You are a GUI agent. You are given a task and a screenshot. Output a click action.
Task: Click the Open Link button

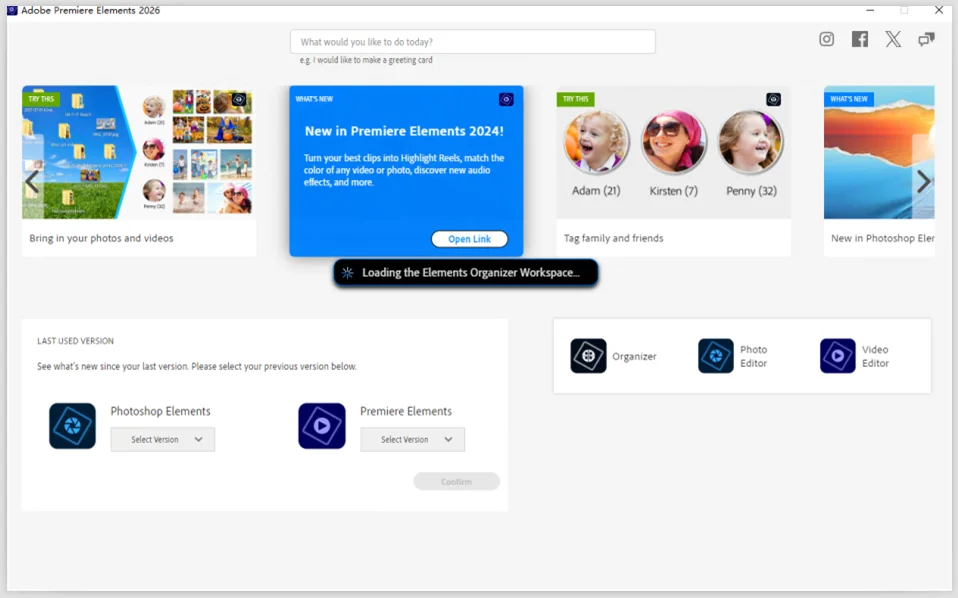(x=469, y=239)
